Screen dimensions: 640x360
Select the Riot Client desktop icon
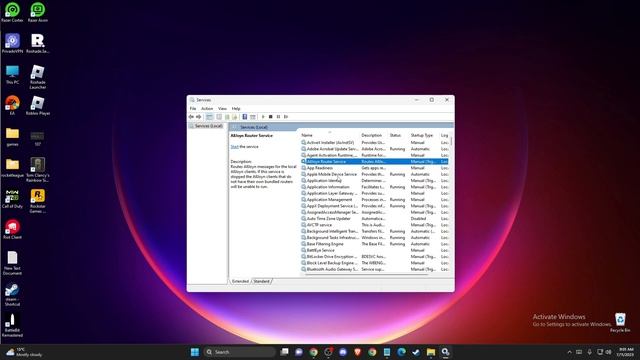tap(12, 229)
